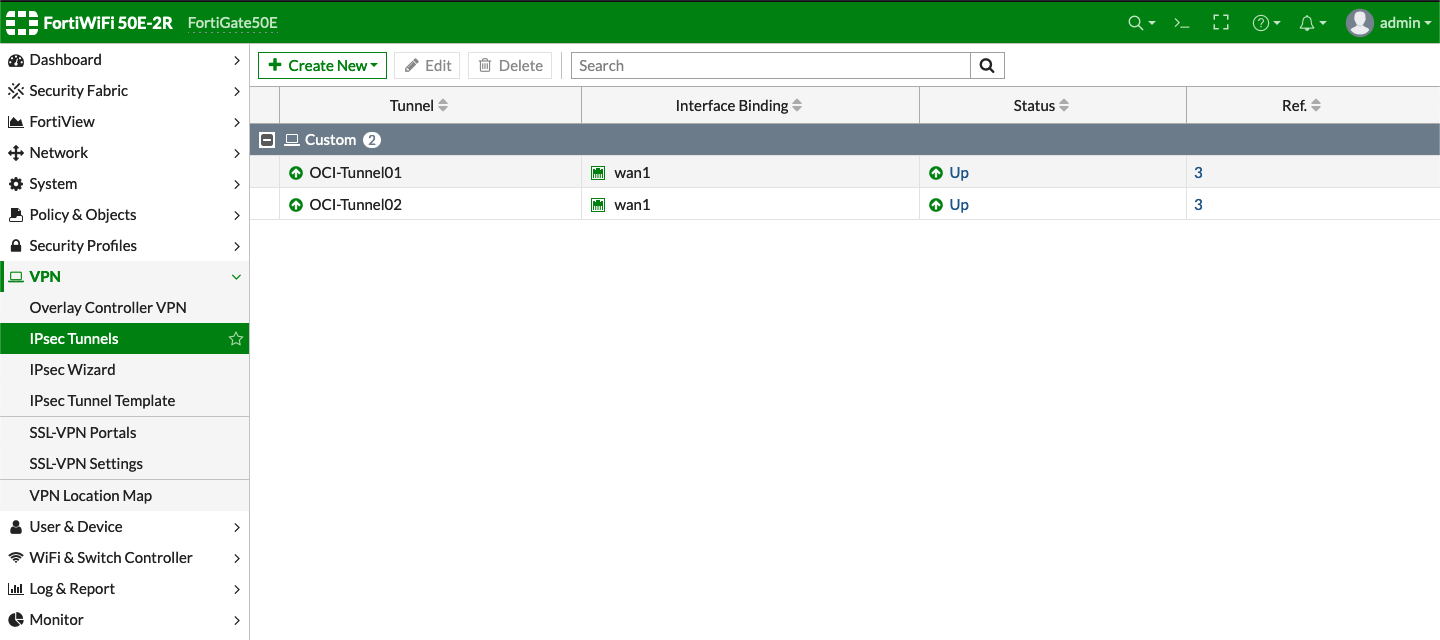Sort by the Tunnel column

pos(419,106)
